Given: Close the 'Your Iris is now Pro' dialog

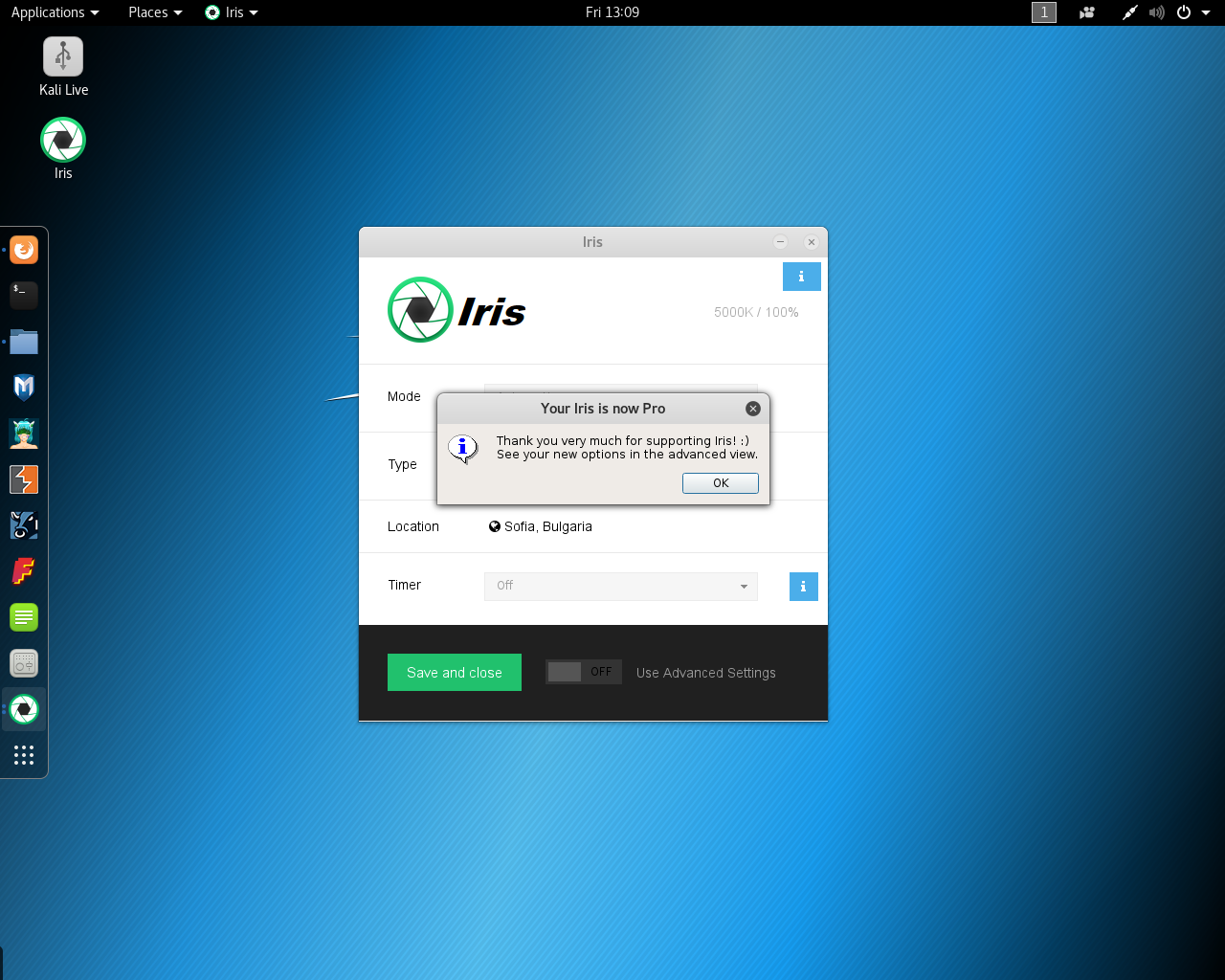Looking at the screenshot, I should [x=753, y=409].
